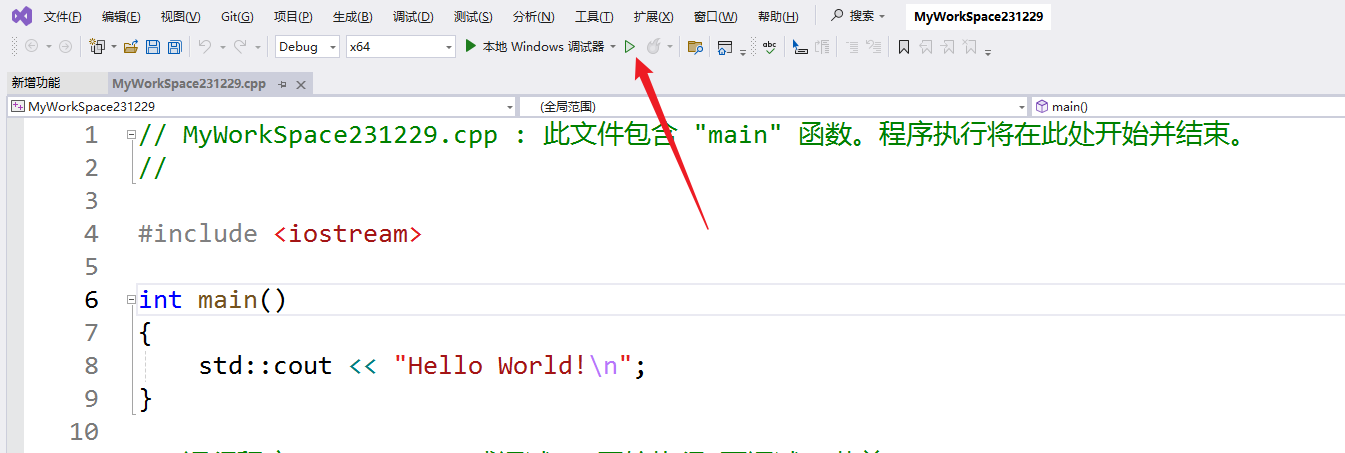
Task: Save the current file with disk icon
Action: tap(153, 46)
